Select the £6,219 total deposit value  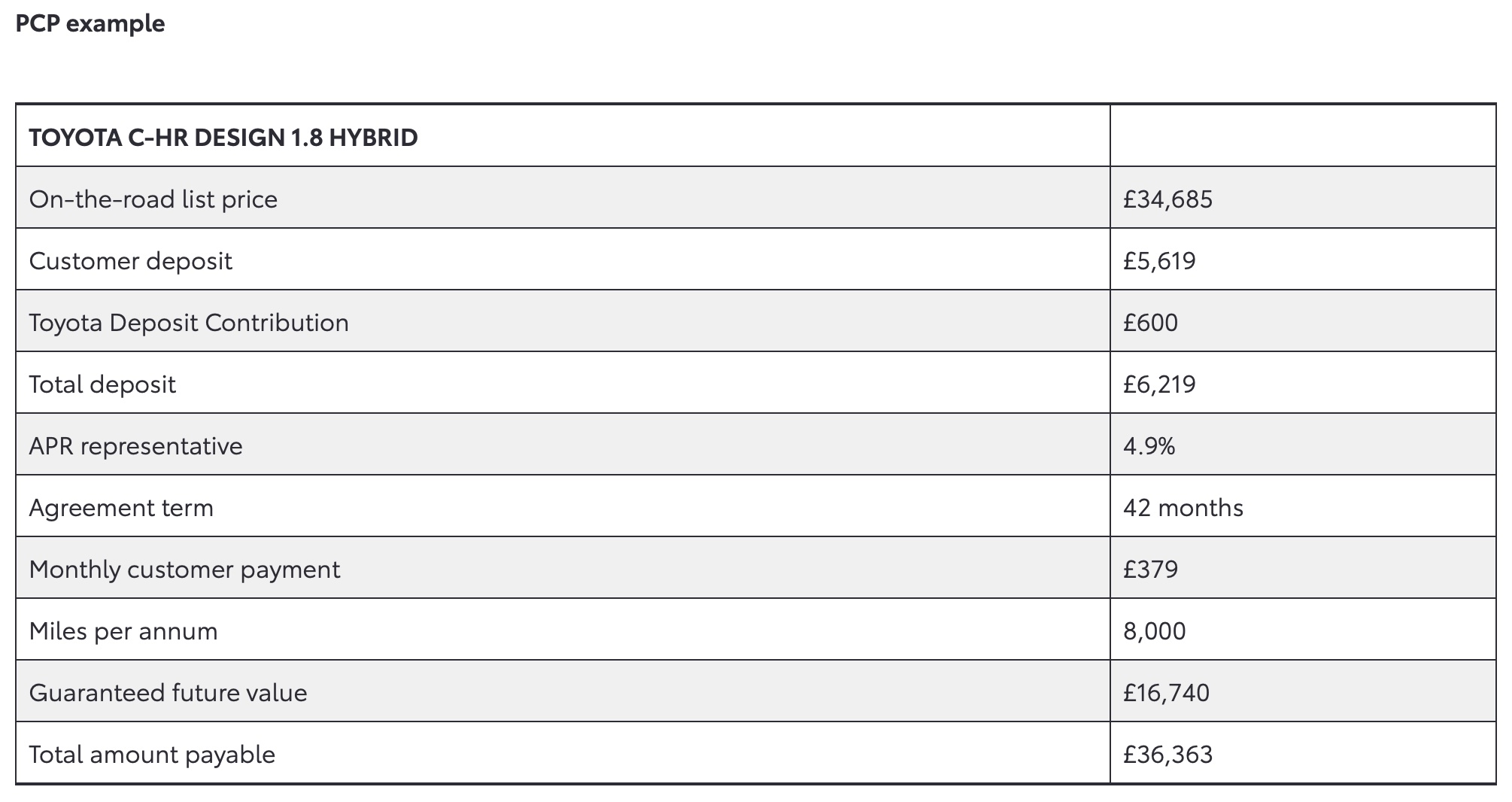point(1159,384)
